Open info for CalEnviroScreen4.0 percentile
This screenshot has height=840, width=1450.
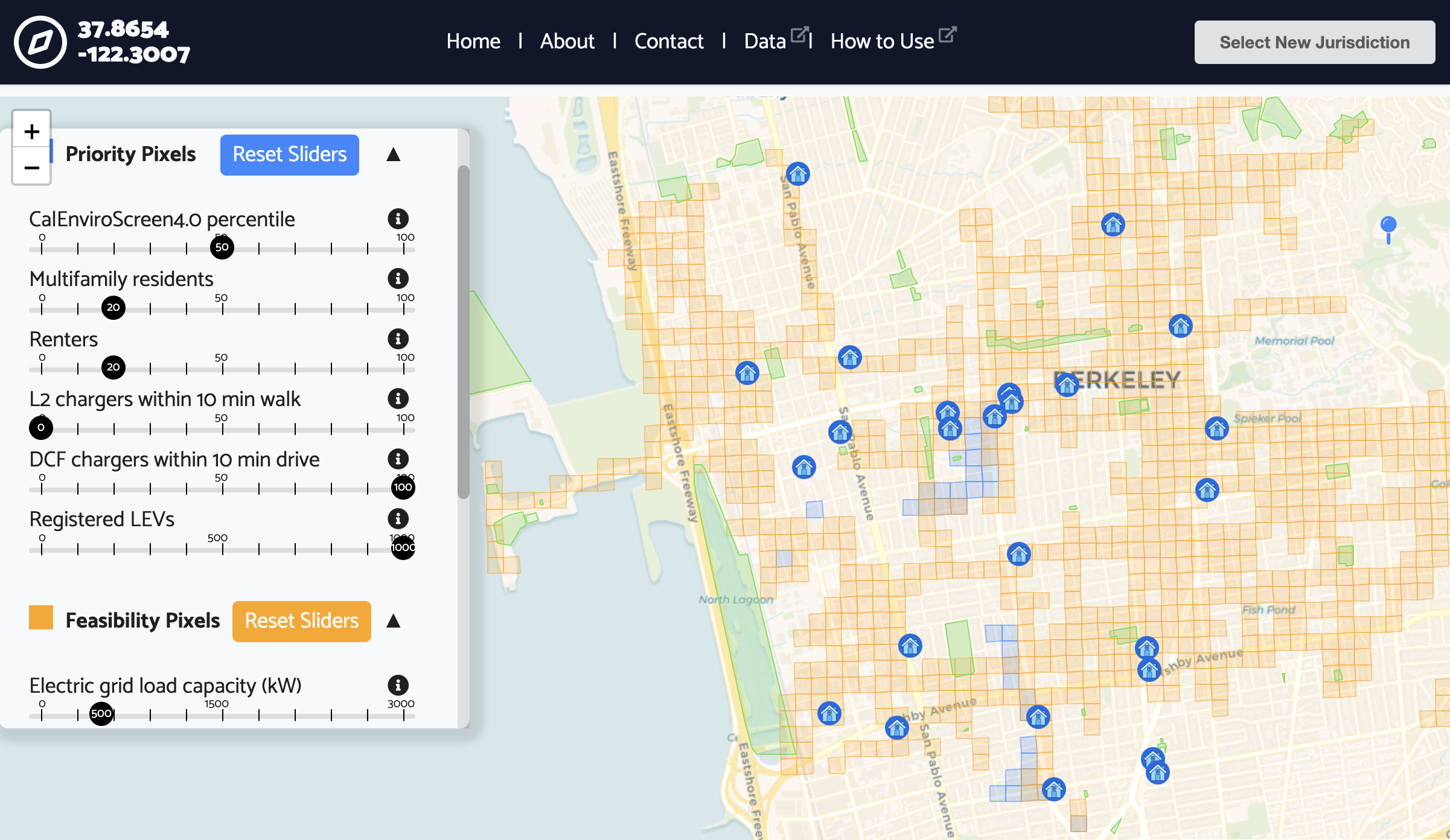point(398,219)
